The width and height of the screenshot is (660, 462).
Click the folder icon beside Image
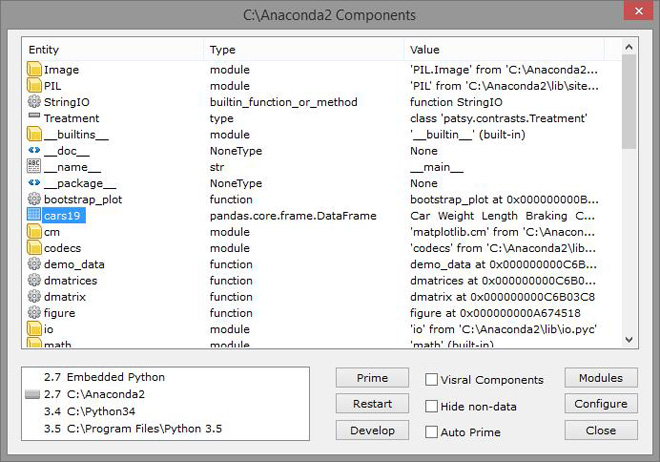click(x=34, y=70)
